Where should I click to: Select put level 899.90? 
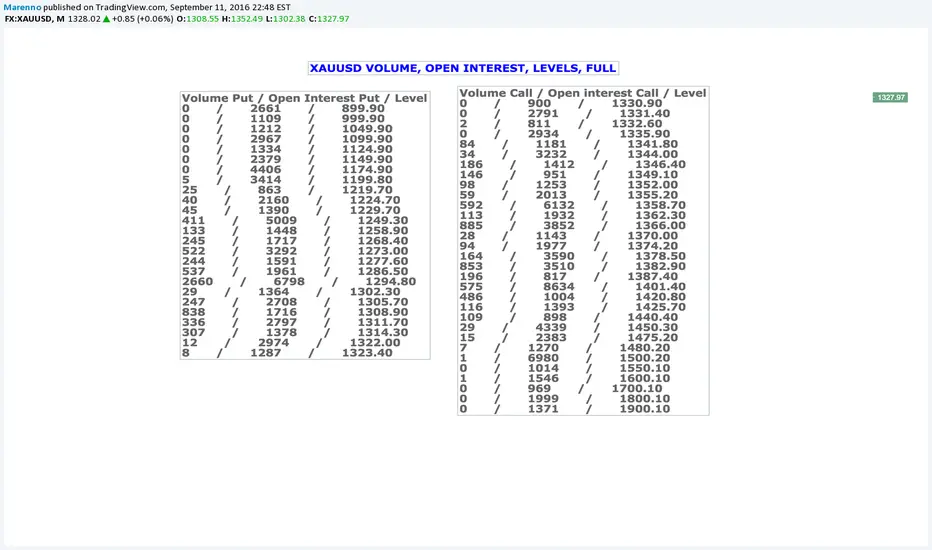pyautogui.click(x=363, y=108)
